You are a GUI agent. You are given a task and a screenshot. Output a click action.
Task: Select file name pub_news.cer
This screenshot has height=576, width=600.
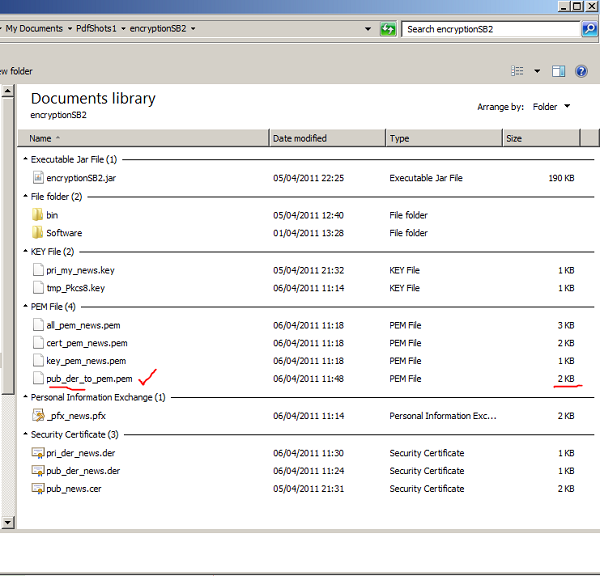pos(74,489)
